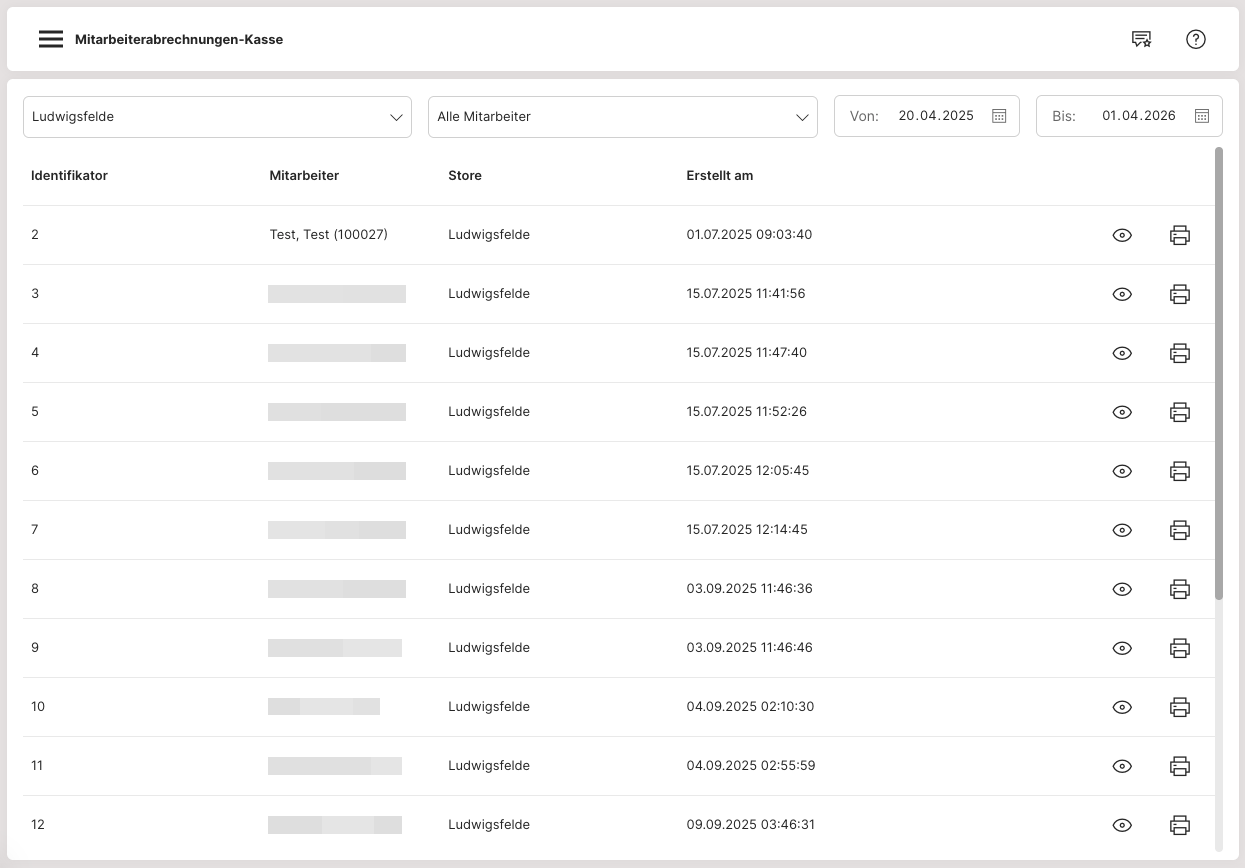View details of settlement identifier 3
This screenshot has height=868, width=1245.
click(1122, 294)
